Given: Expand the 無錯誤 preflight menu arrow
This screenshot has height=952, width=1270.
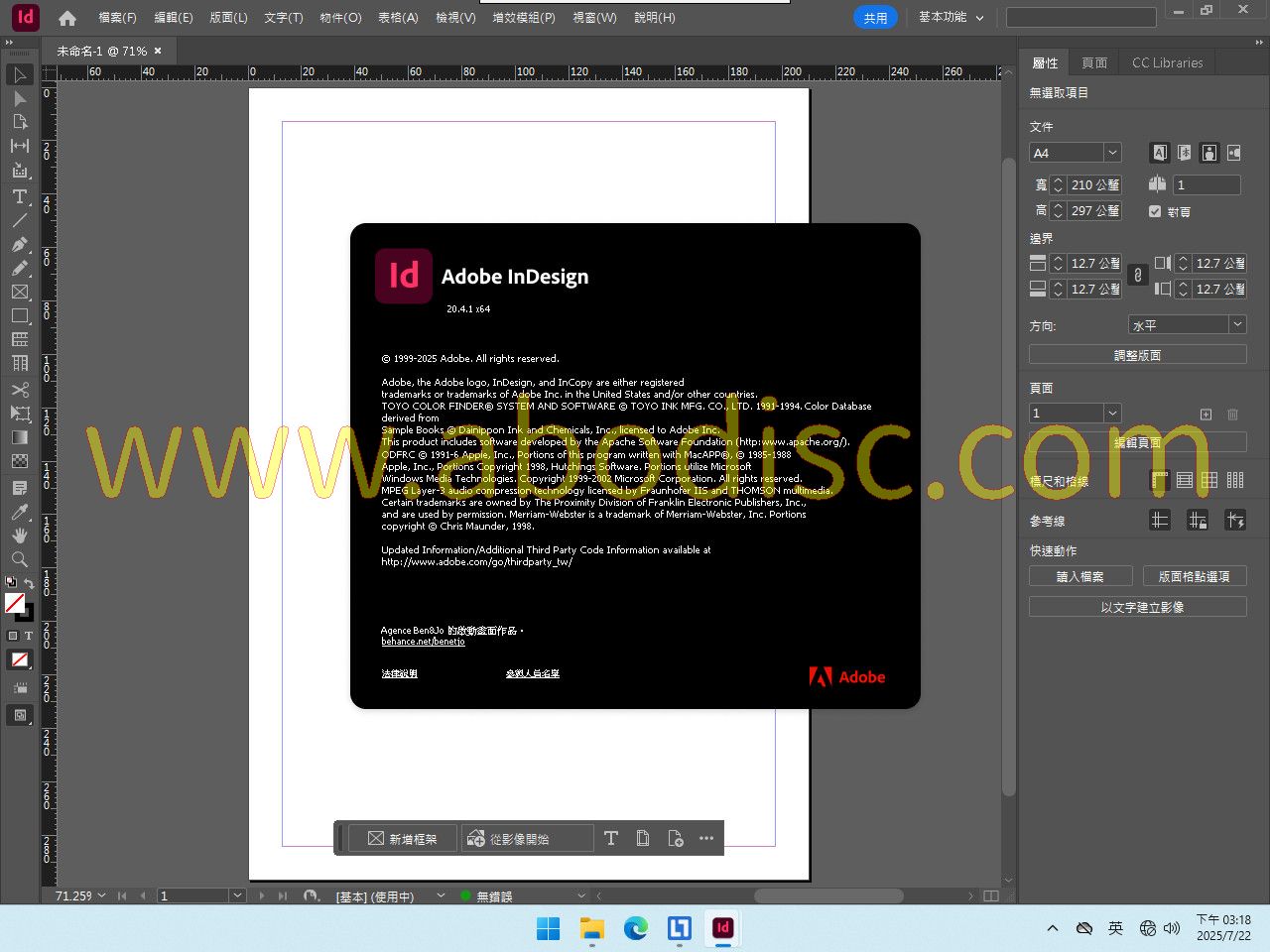Looking at the screenshot, I should (581, 895).
